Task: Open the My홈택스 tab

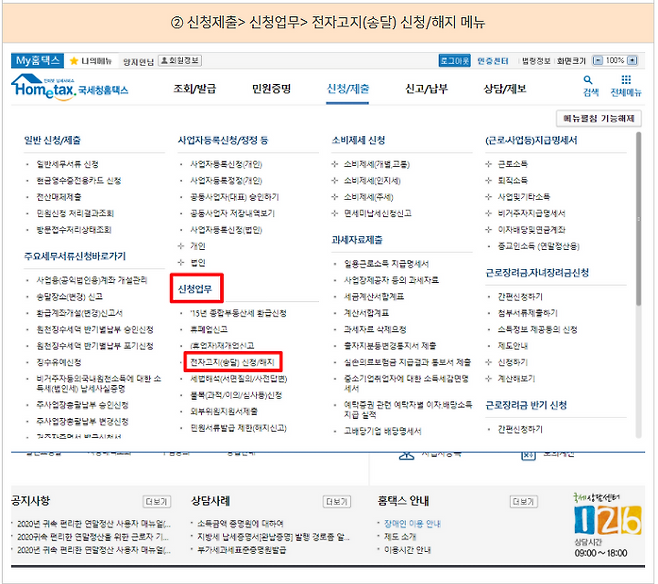Action: (x=37, y=61)
